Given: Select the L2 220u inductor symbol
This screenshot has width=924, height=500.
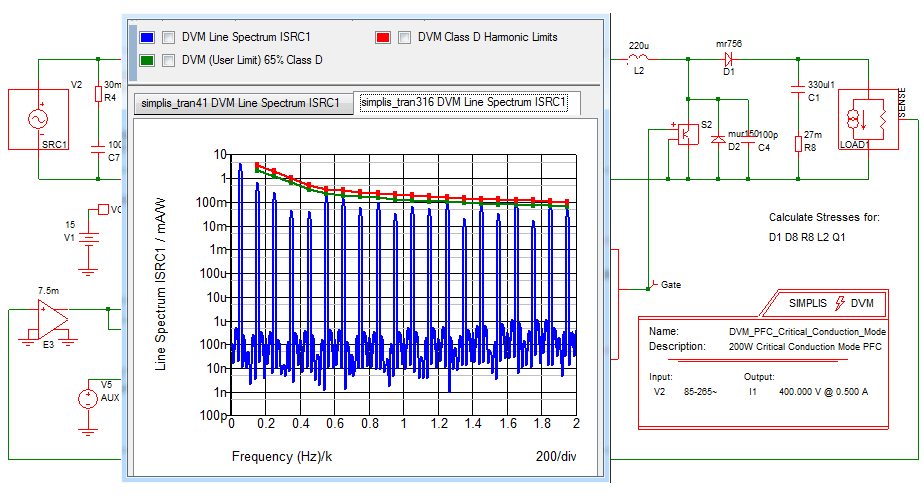Looking at the screenshot, I should [x=638, y=61].
